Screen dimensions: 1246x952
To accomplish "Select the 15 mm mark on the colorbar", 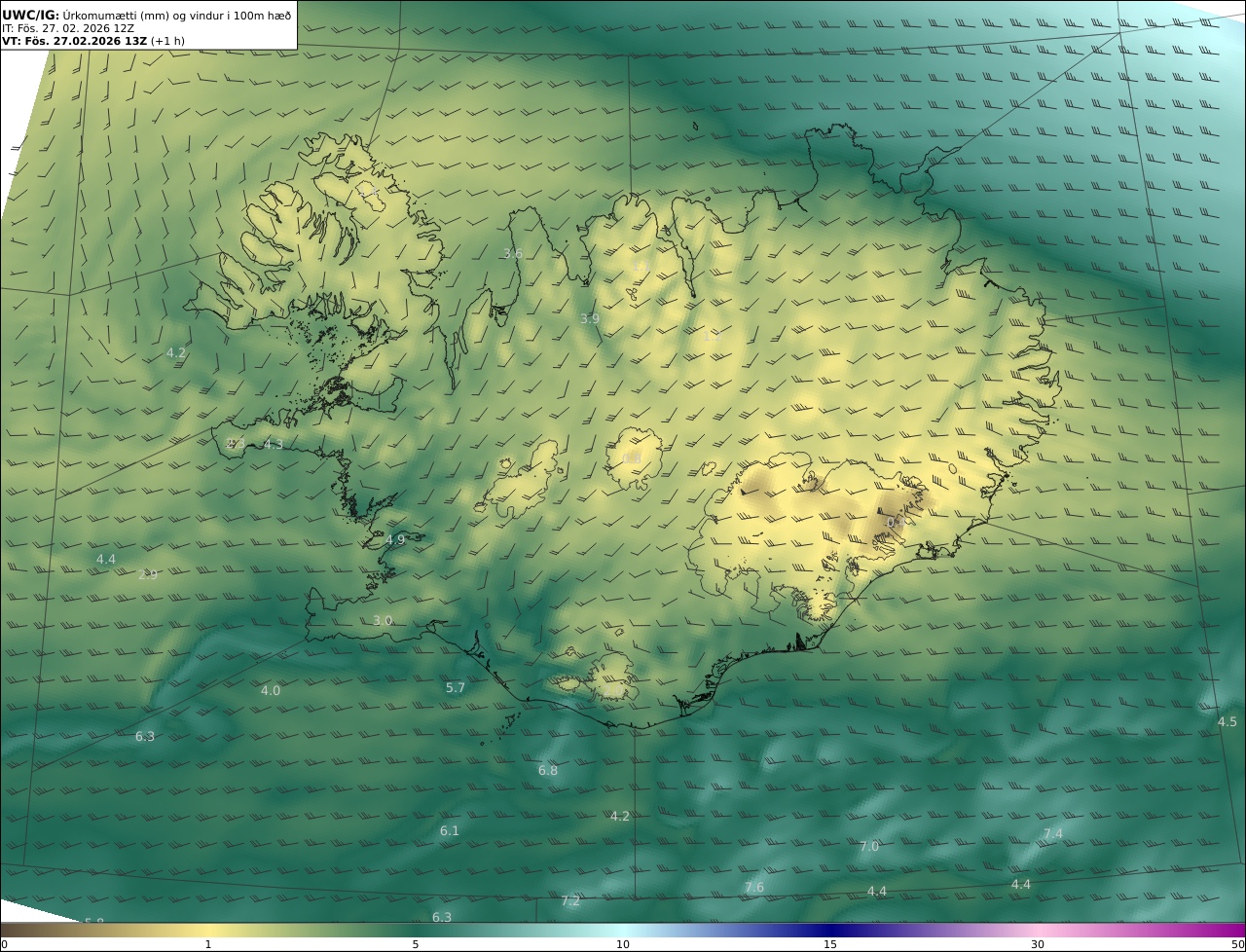I will [x=830, y=944].
